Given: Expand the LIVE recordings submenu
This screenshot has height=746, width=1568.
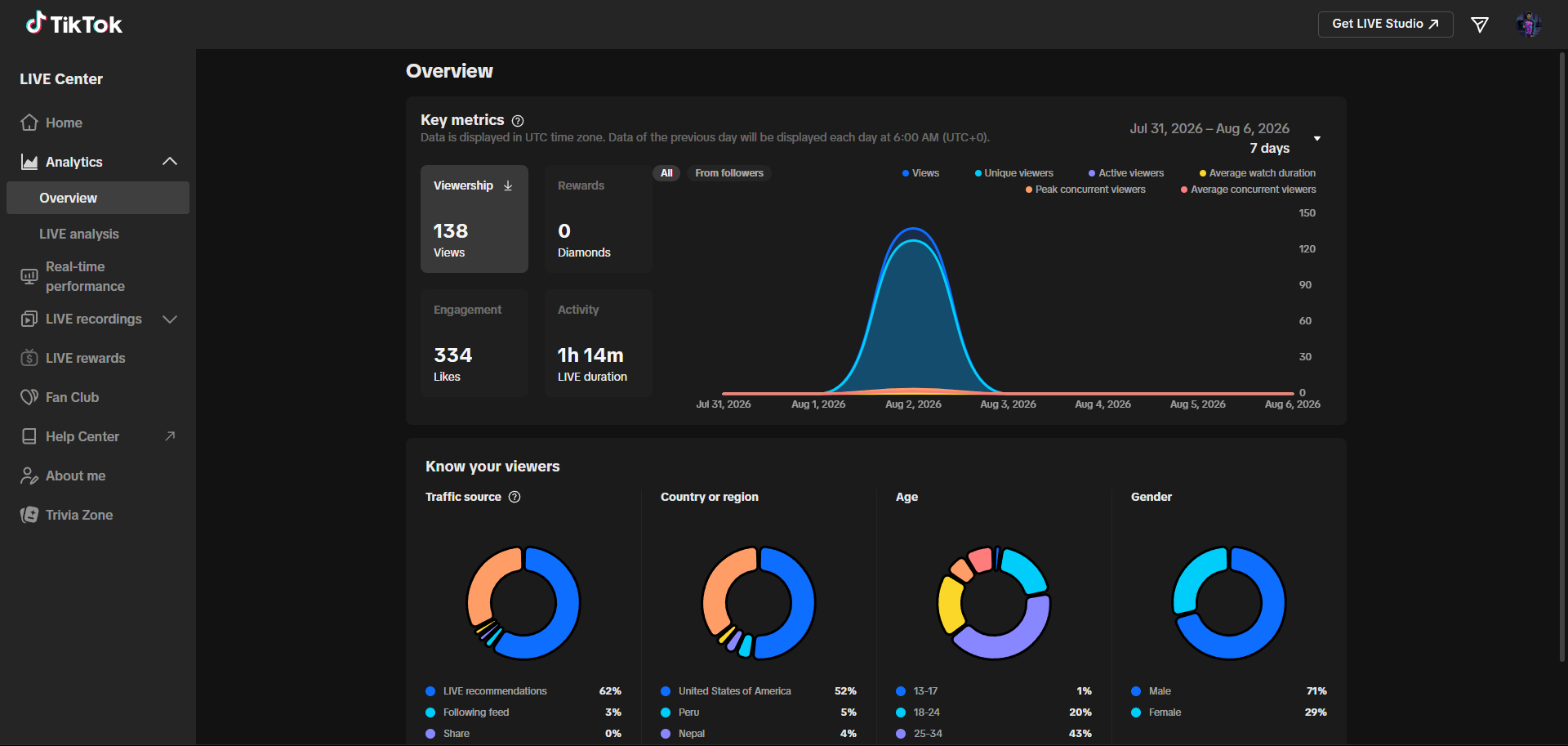Looking at the screenshot, I should (x=170, y=319).
